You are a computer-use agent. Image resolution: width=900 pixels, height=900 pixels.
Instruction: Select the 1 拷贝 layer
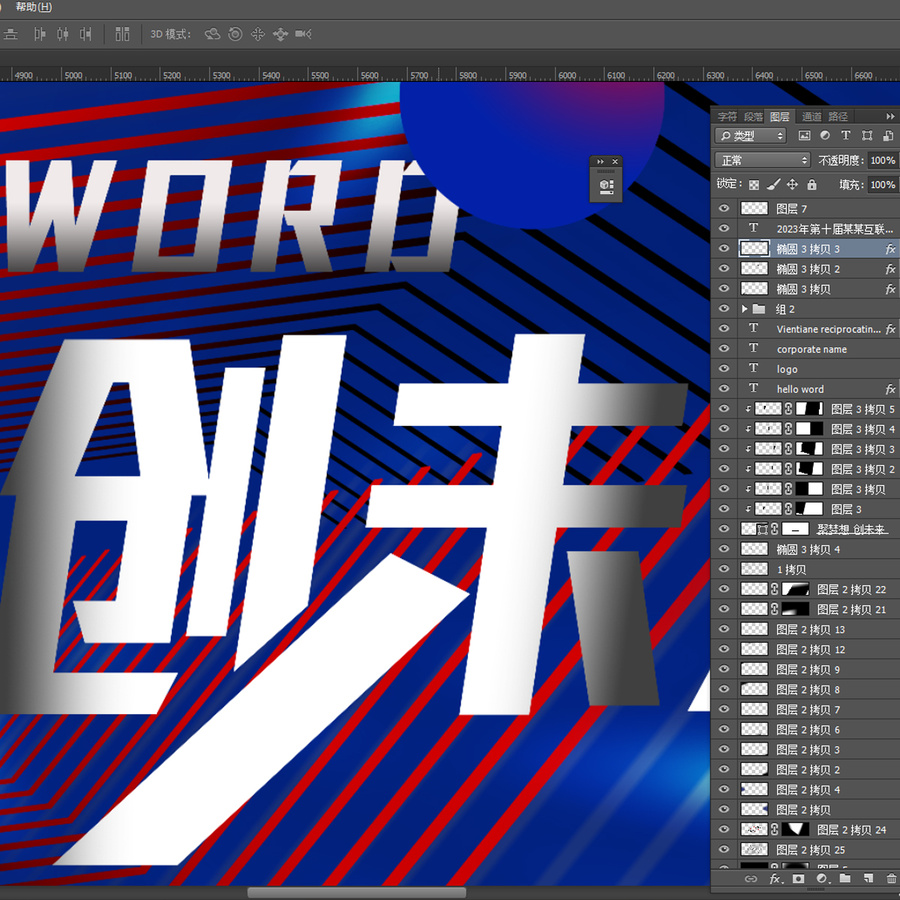(817, 569)
